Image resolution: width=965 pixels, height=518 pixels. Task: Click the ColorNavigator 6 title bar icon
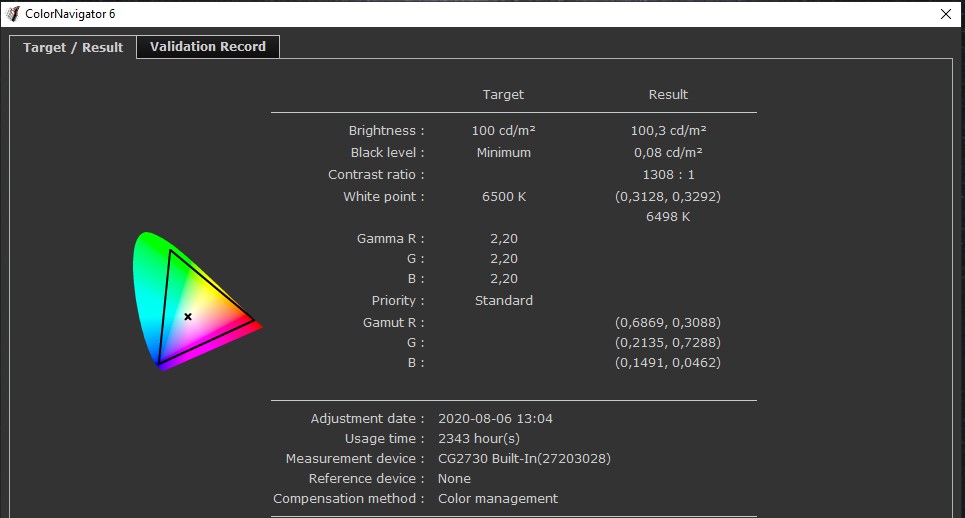(13, 13)
